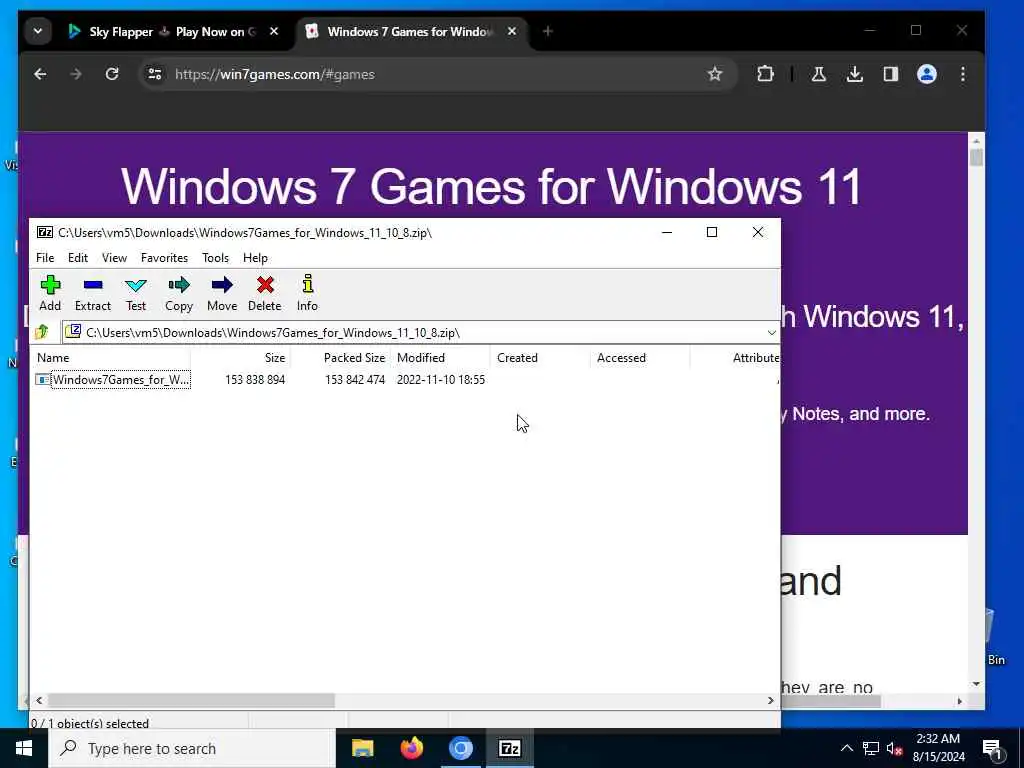Viewport: 1024px width, 768px height.
Task: Open the 7-Zip Tools menu
Action: point(216,258)
